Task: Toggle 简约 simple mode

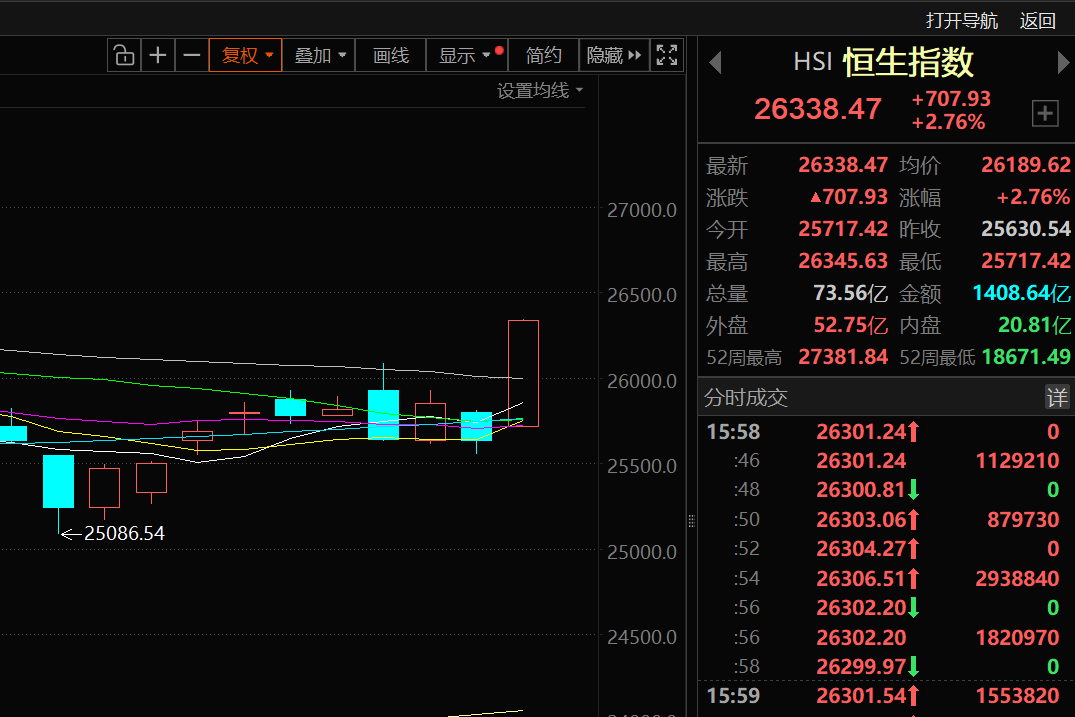Action: [x=544, y=56]
